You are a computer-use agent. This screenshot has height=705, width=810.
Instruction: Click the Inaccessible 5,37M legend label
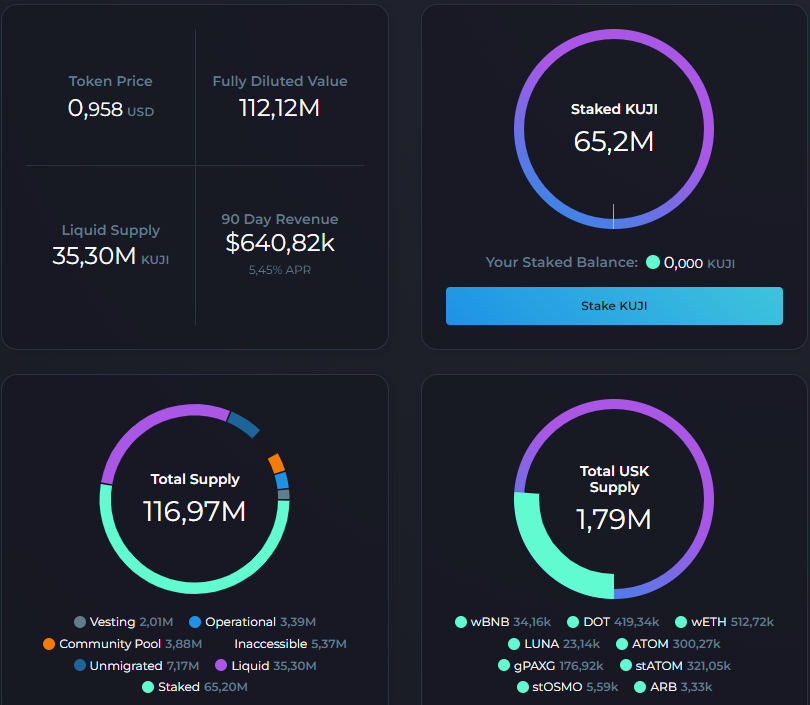tap(290, 644)
